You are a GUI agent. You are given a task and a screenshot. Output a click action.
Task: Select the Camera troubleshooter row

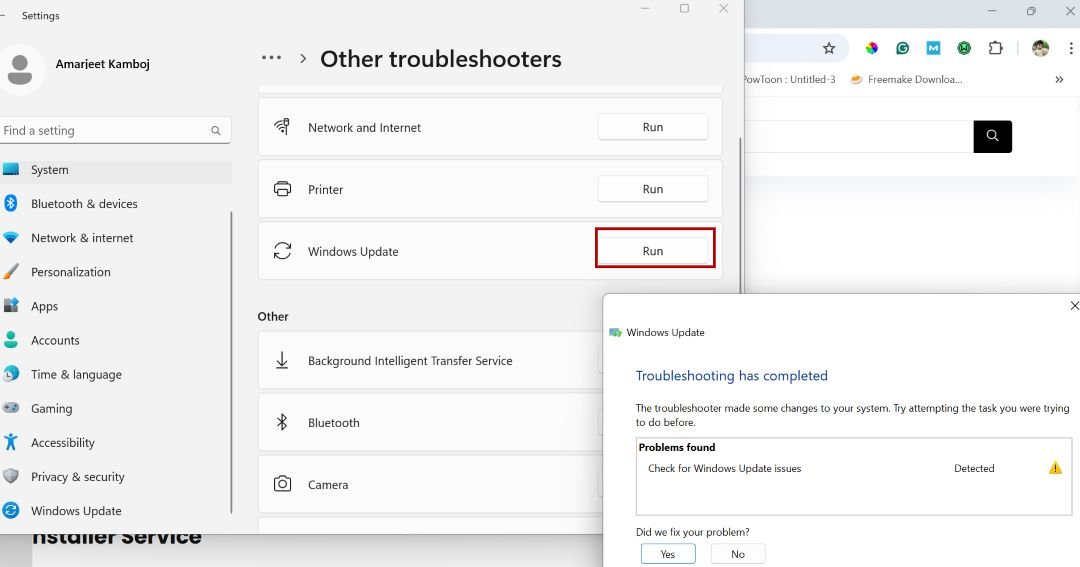pyautogui.click(x=430, y=484)
